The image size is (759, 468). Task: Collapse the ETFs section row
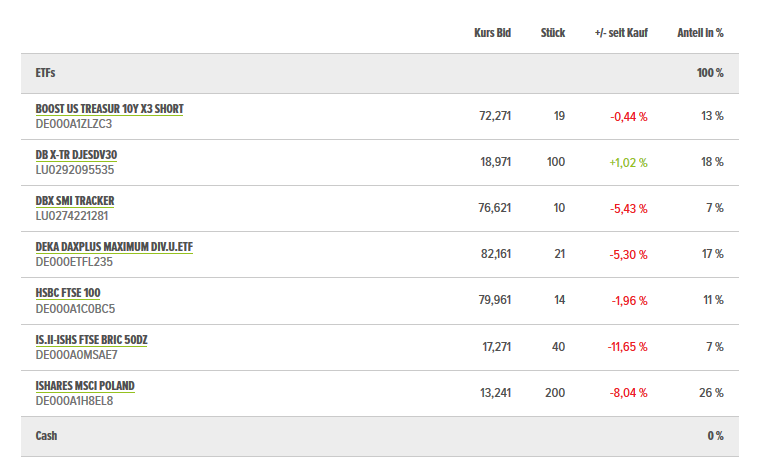(x=45, y=73)
